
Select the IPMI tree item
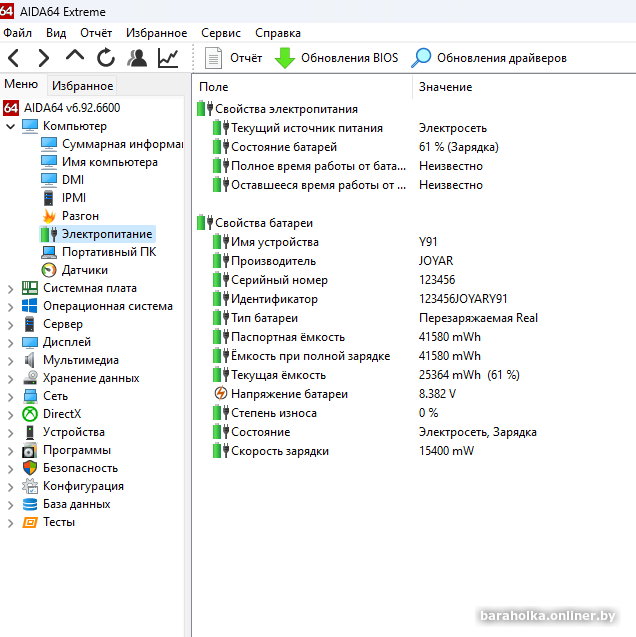pyautogui.click(x=74, y=198)
